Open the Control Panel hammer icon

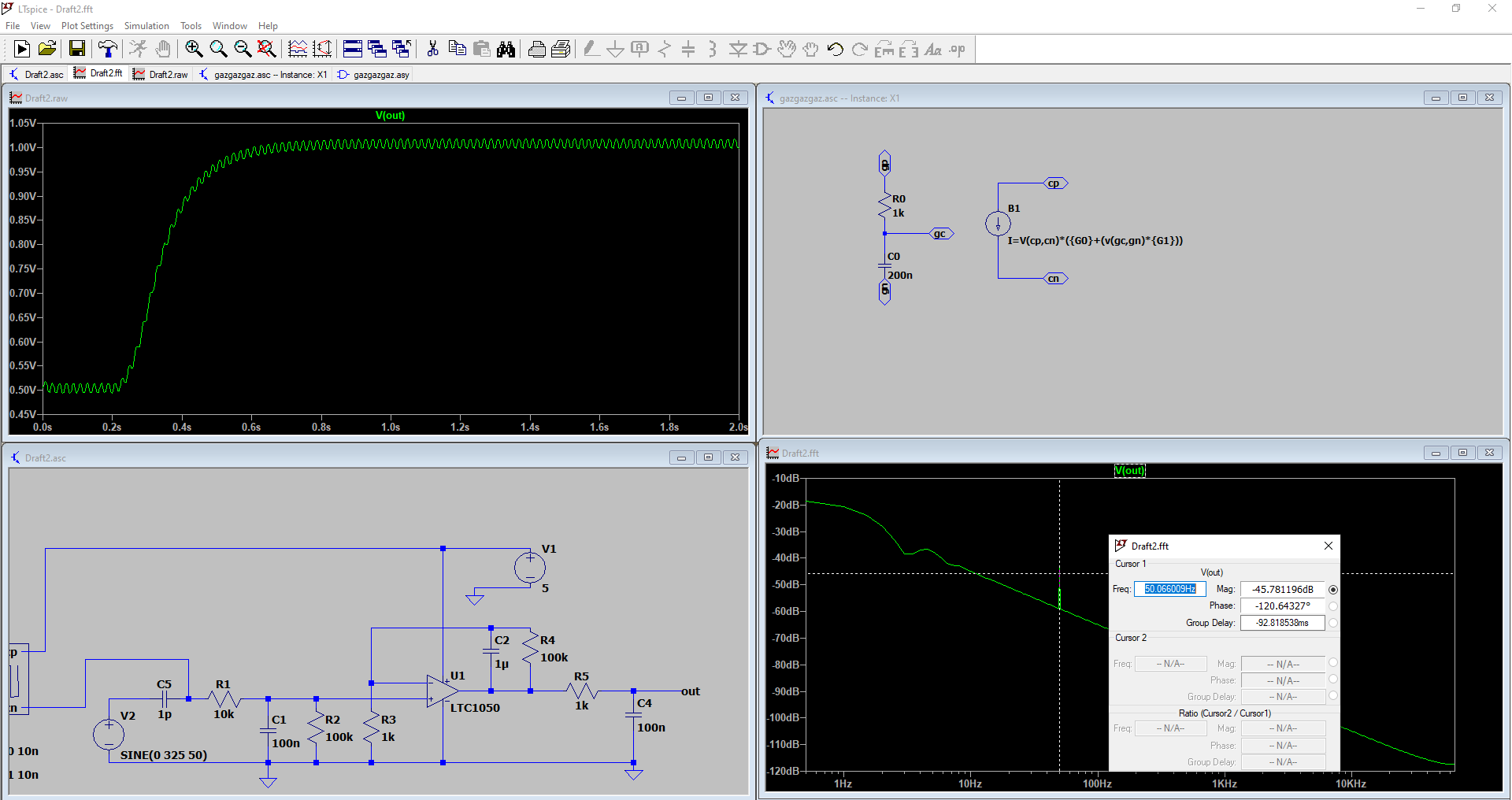[108, 49]
